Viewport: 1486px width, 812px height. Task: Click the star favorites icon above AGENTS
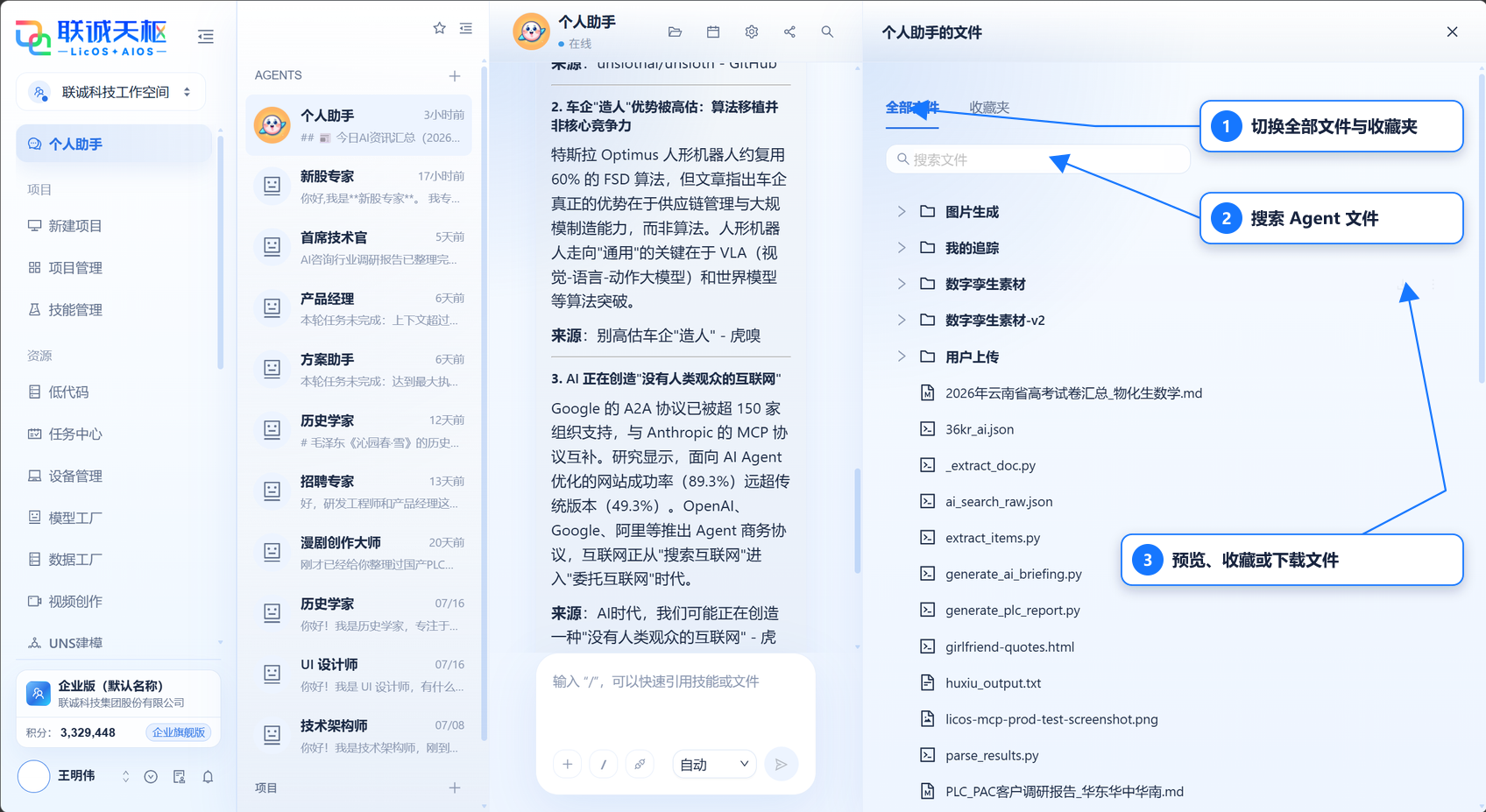(x=440, y=28)
